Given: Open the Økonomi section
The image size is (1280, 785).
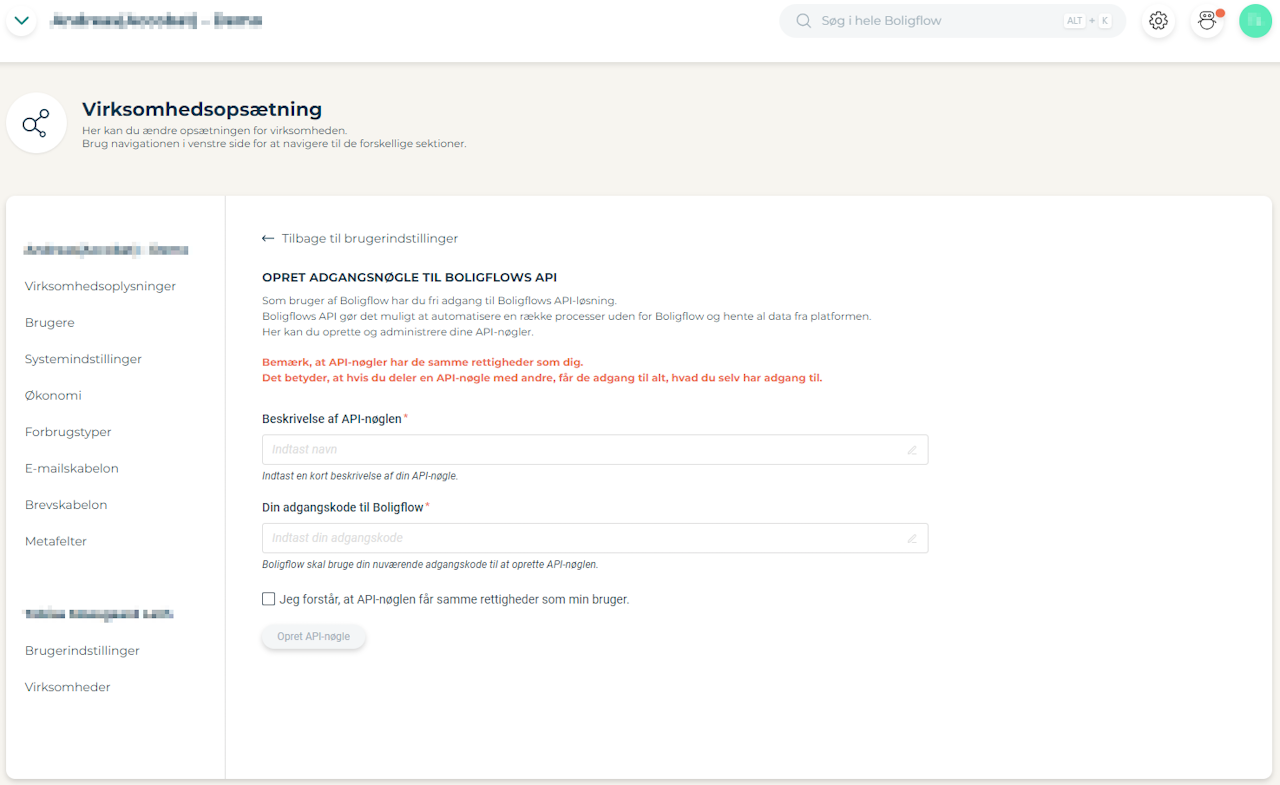Looking at the screenshot, I should tap(53, 396).
